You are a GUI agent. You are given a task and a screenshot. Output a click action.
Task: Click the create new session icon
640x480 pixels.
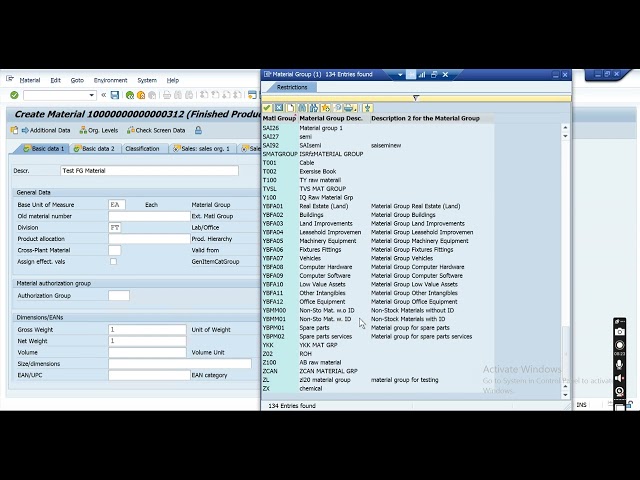252,95
